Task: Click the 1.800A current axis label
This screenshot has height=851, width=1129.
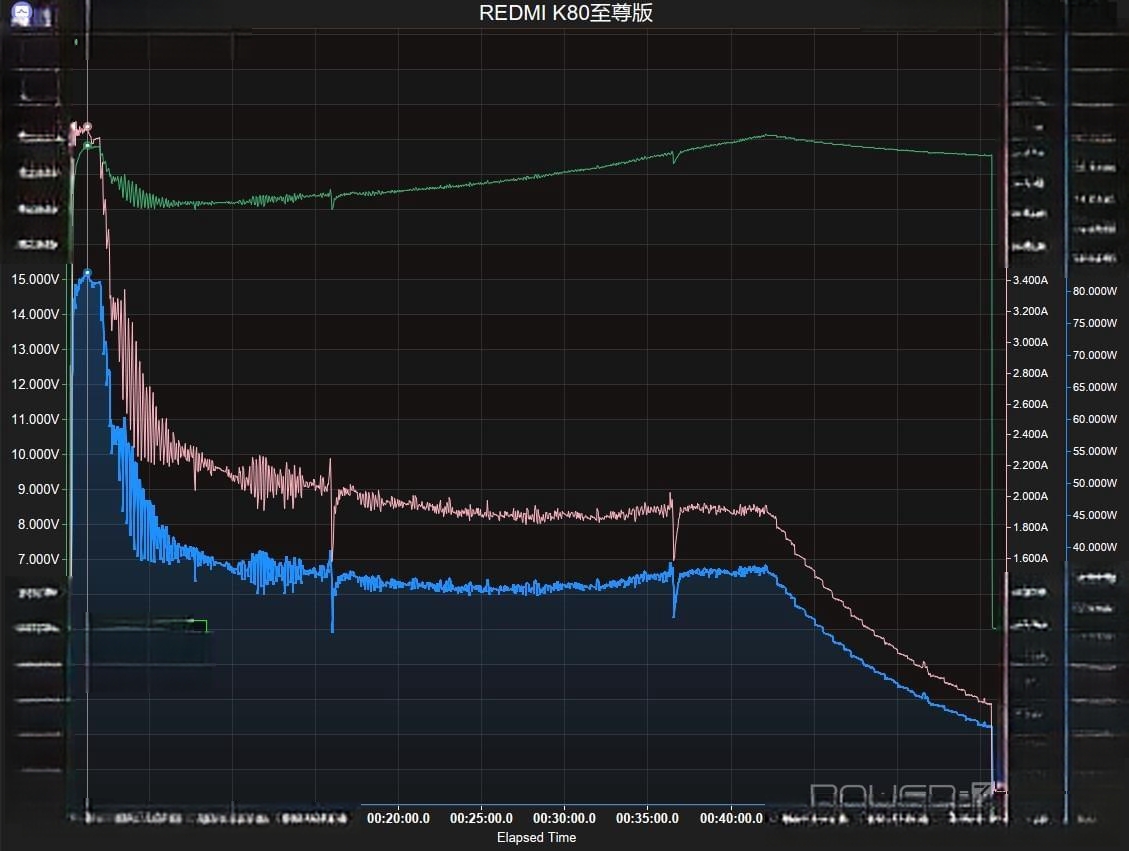Action: point(1030,527)
